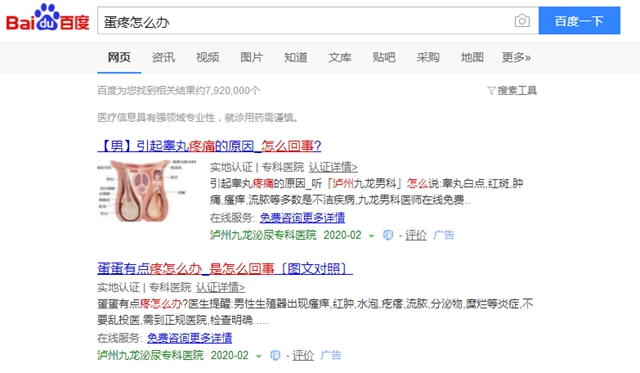Click 广告 label in second result
The height and width of the screenshot is (373, 640).
coord(331,355)
